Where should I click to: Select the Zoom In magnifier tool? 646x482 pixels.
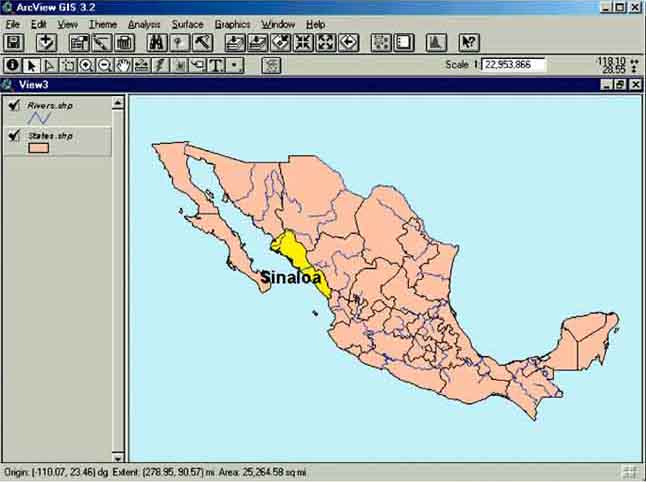pyautogui.click(x=87, y=66)
